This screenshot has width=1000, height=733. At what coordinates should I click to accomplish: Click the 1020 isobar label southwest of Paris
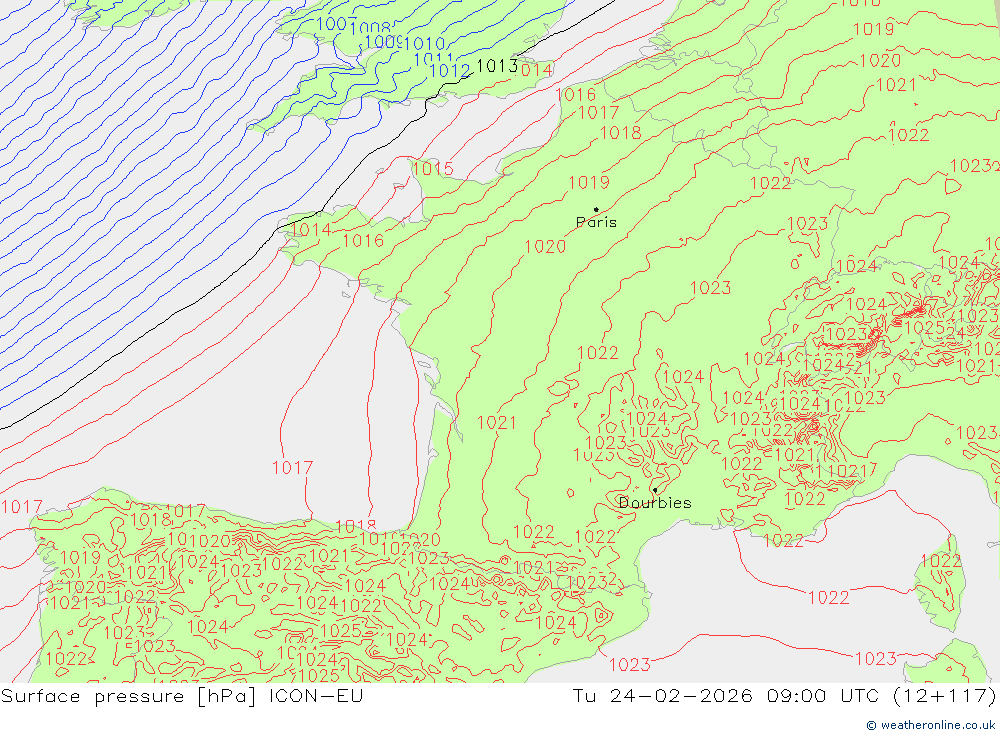click(x=545, y=246)
